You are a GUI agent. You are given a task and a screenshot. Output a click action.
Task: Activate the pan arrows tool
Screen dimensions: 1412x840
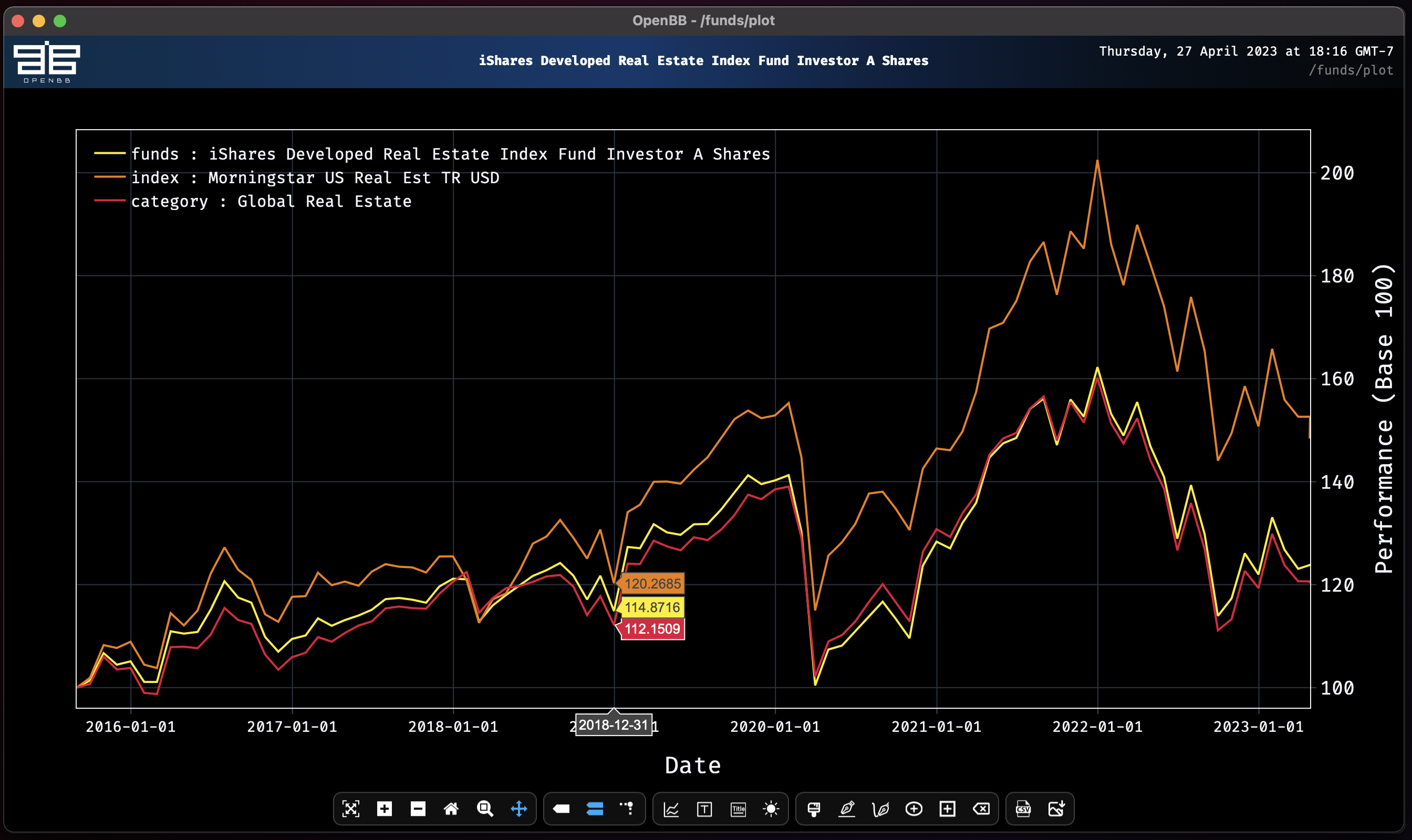tap(519, 809)
